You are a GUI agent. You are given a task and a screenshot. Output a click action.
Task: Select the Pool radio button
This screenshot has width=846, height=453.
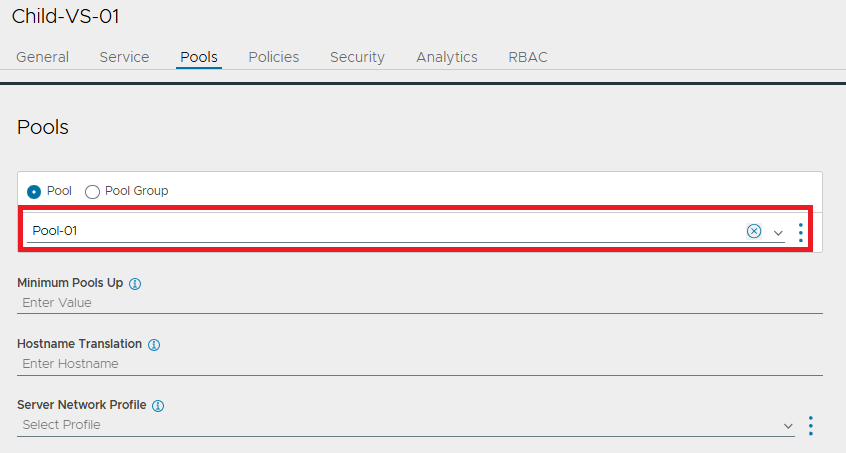34,191
